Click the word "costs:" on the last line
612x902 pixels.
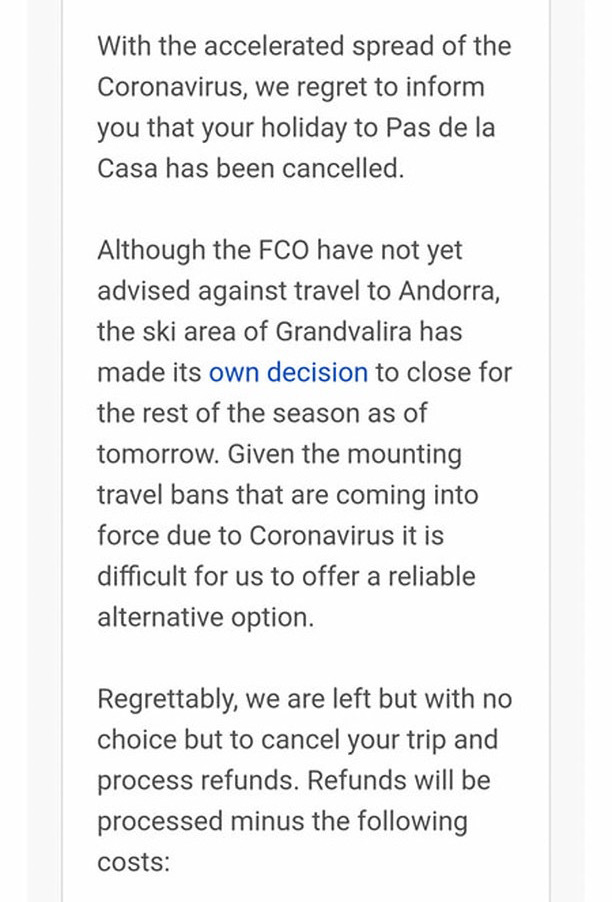134,862
